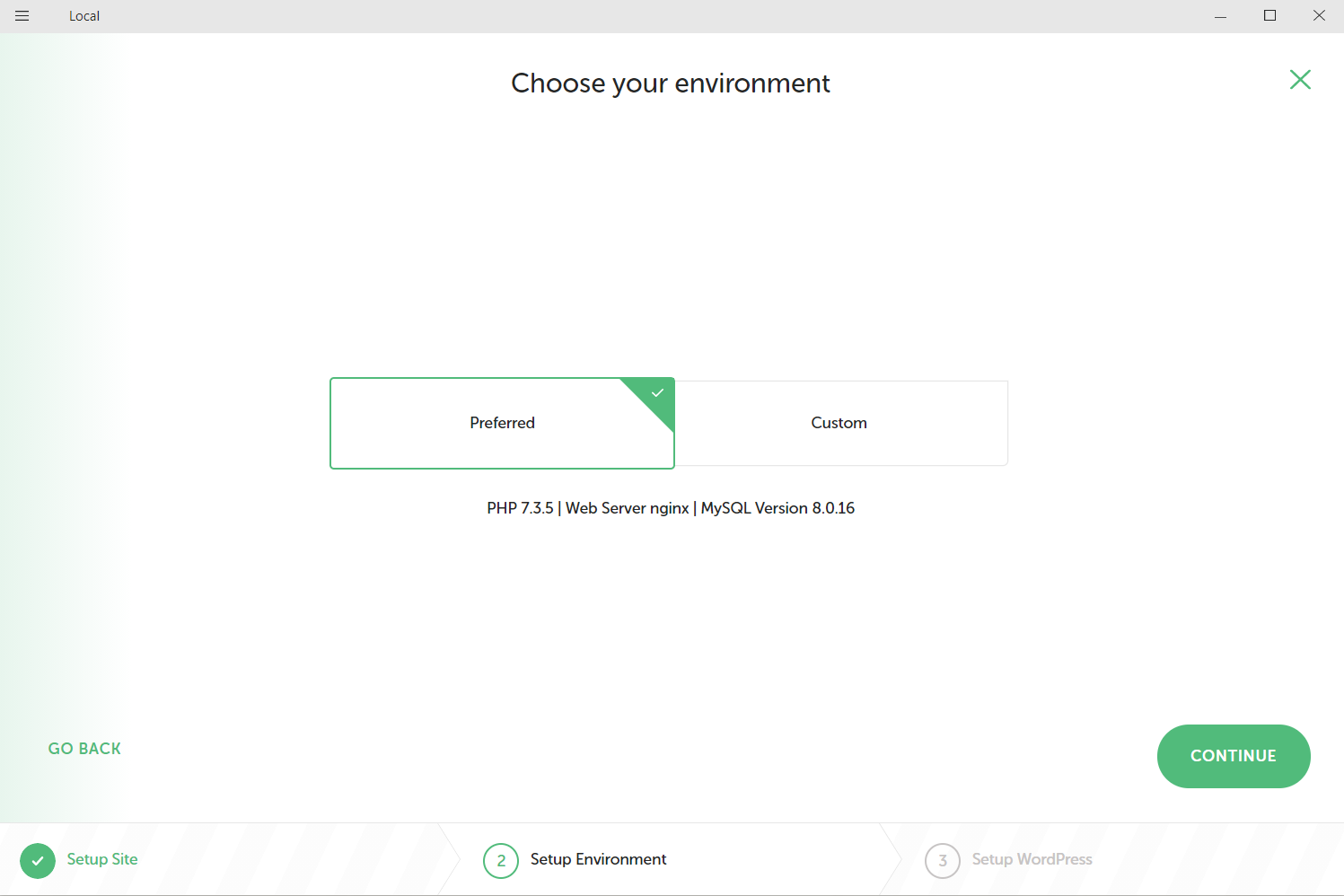Select the Preferred environment option
1344x896 pixels.
click(502, 423)
